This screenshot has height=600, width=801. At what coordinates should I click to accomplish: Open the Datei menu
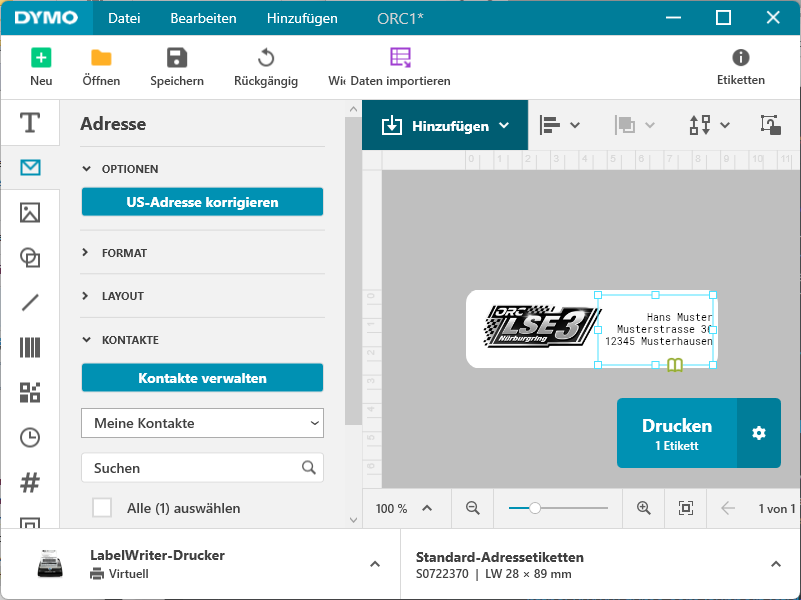click(124, 18)
